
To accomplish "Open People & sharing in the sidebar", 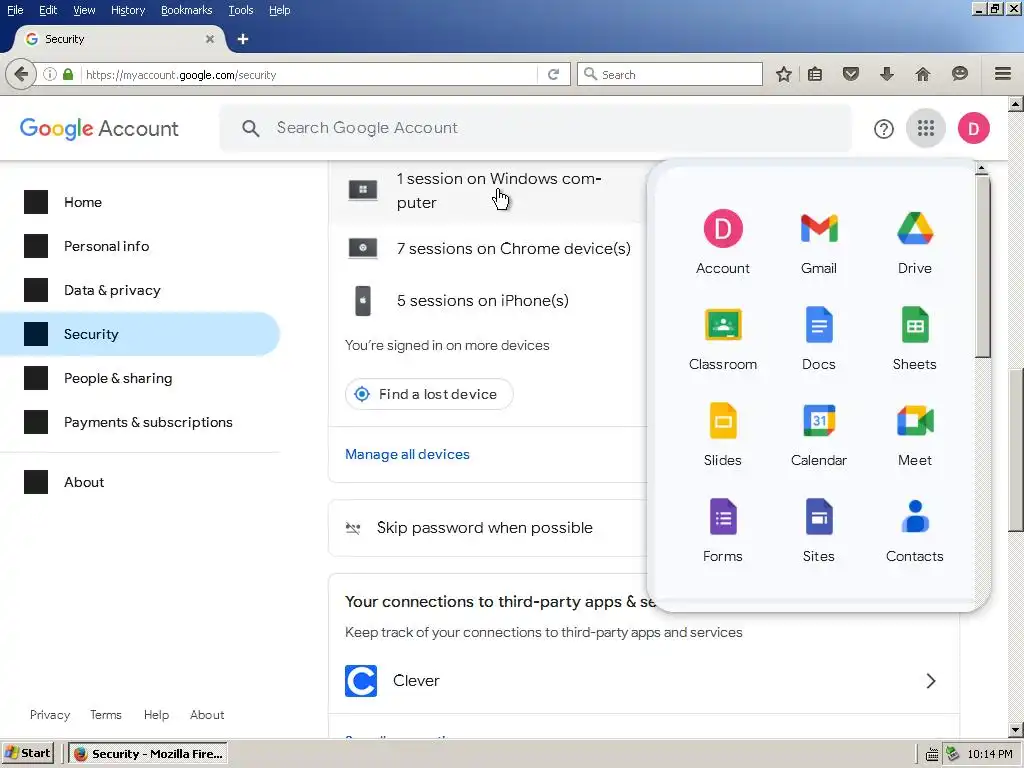I will pyautogui.click(x=140, y=378).
